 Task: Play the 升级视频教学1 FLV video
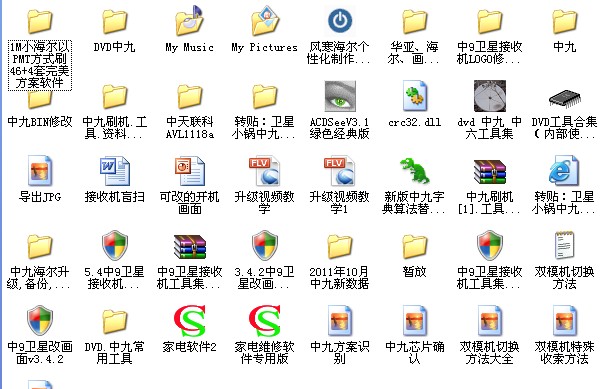340,171
